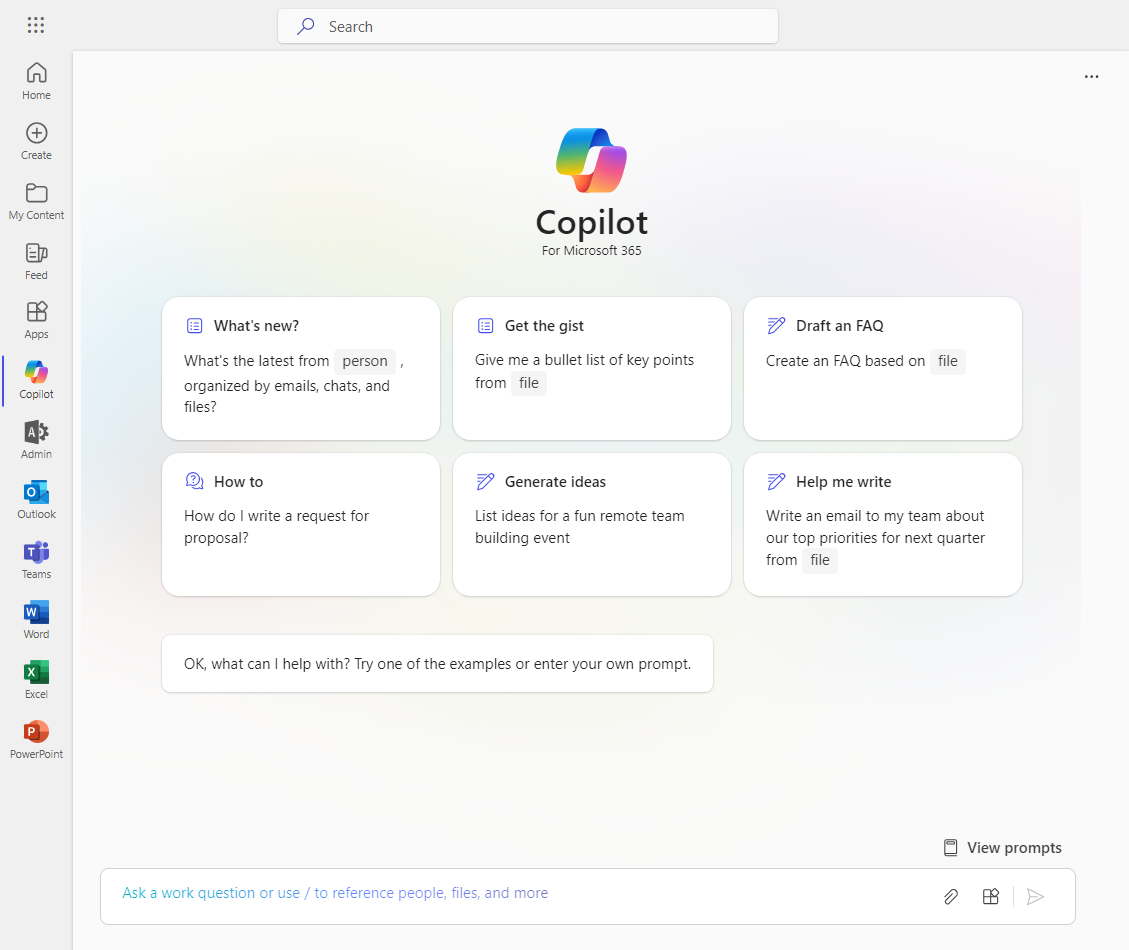Image resolution: width=1129 pixels, height=950 pixels.
Task: Attach a file using the paperclip icon
Action: click(950, 896)
